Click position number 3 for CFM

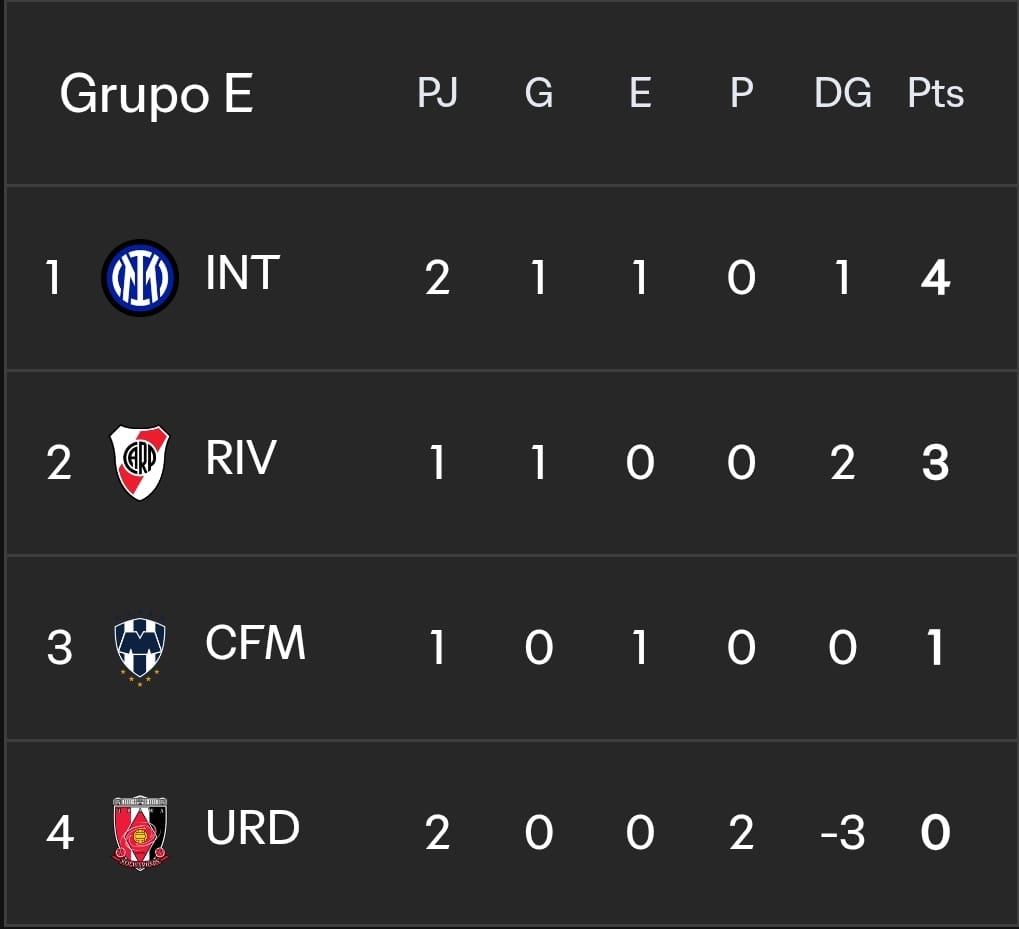(59, 648)
